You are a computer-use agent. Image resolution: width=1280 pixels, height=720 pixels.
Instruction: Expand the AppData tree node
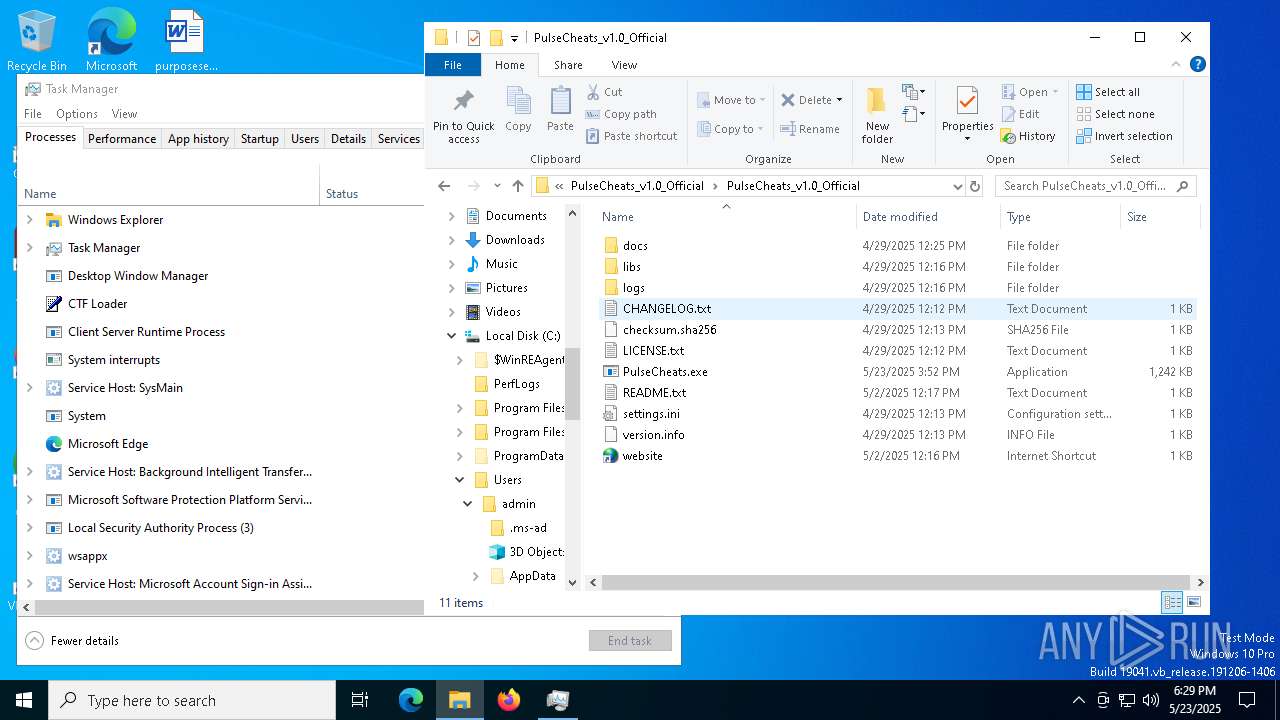[x=476, y=576]
